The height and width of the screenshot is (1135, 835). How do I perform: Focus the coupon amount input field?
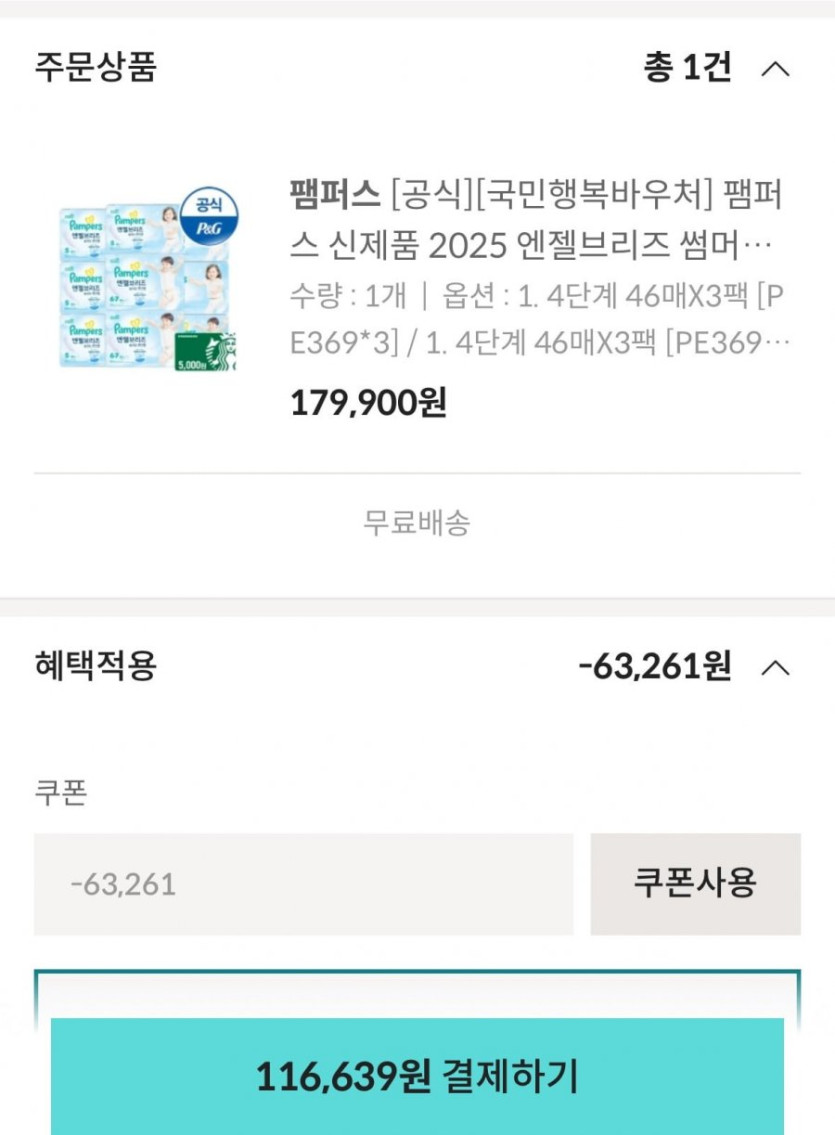(303, 884)
